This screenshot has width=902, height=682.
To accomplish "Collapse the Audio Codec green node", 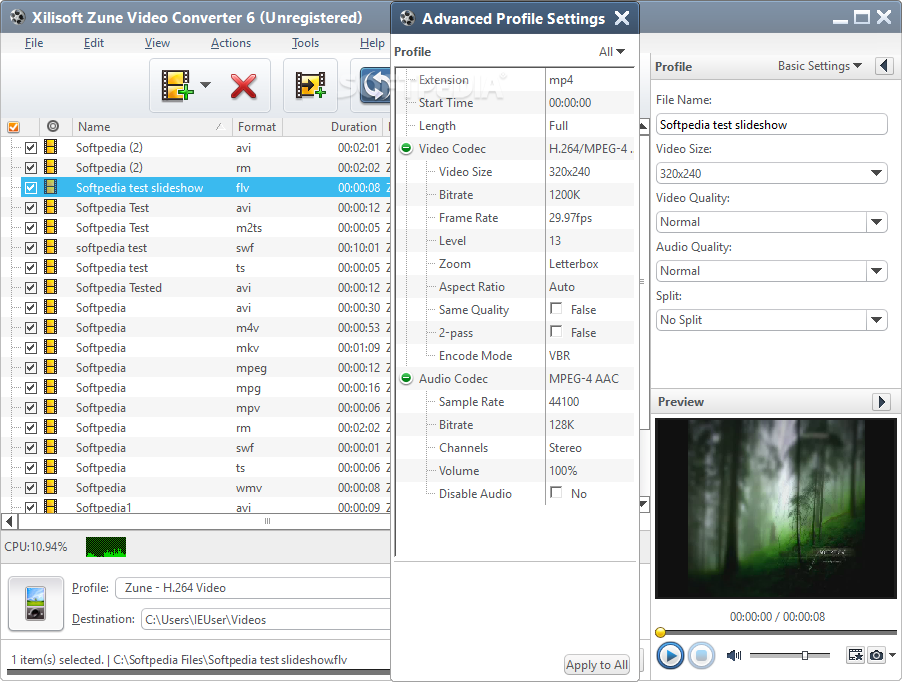I will pos(406,378).
